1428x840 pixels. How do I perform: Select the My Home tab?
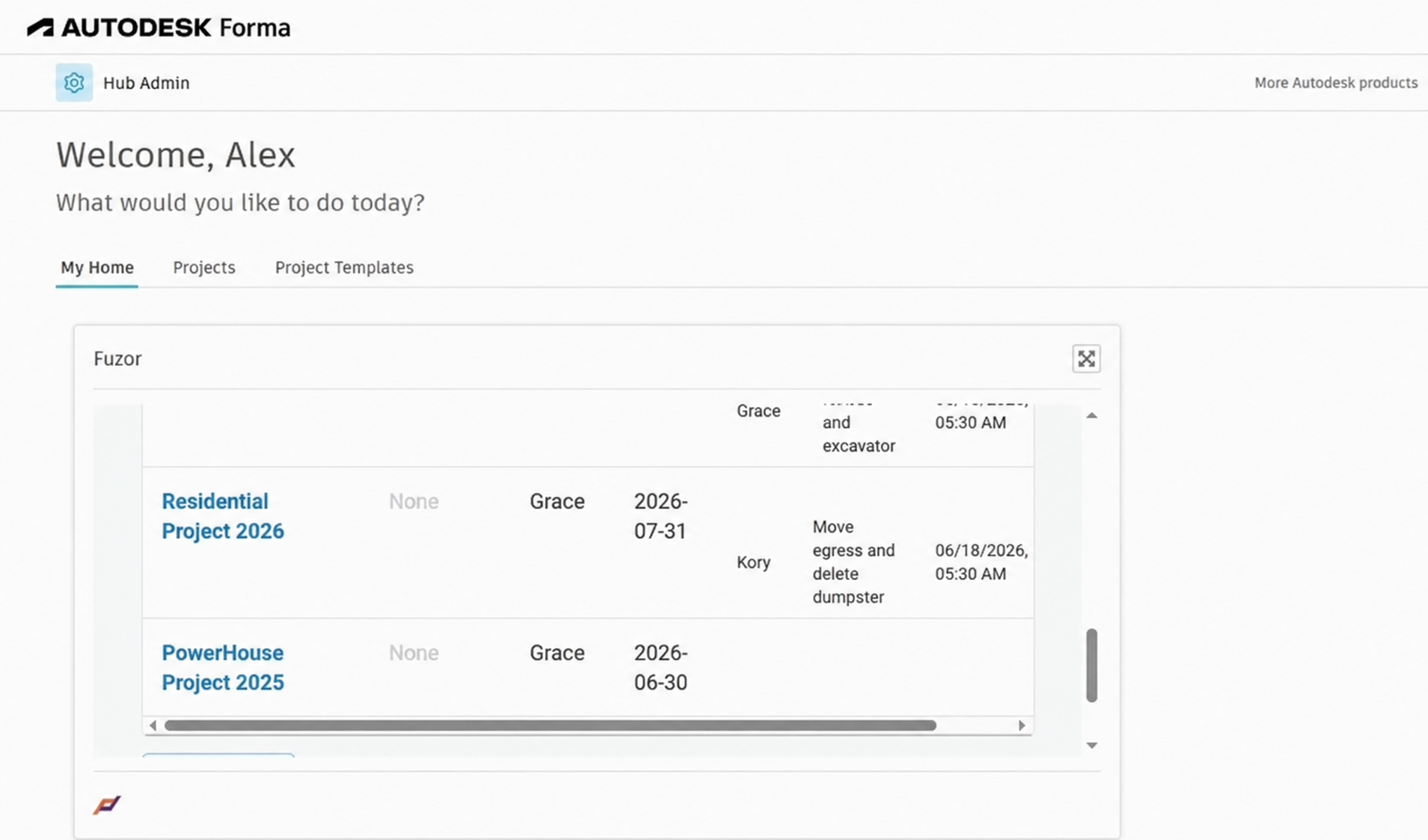[97, 267]
